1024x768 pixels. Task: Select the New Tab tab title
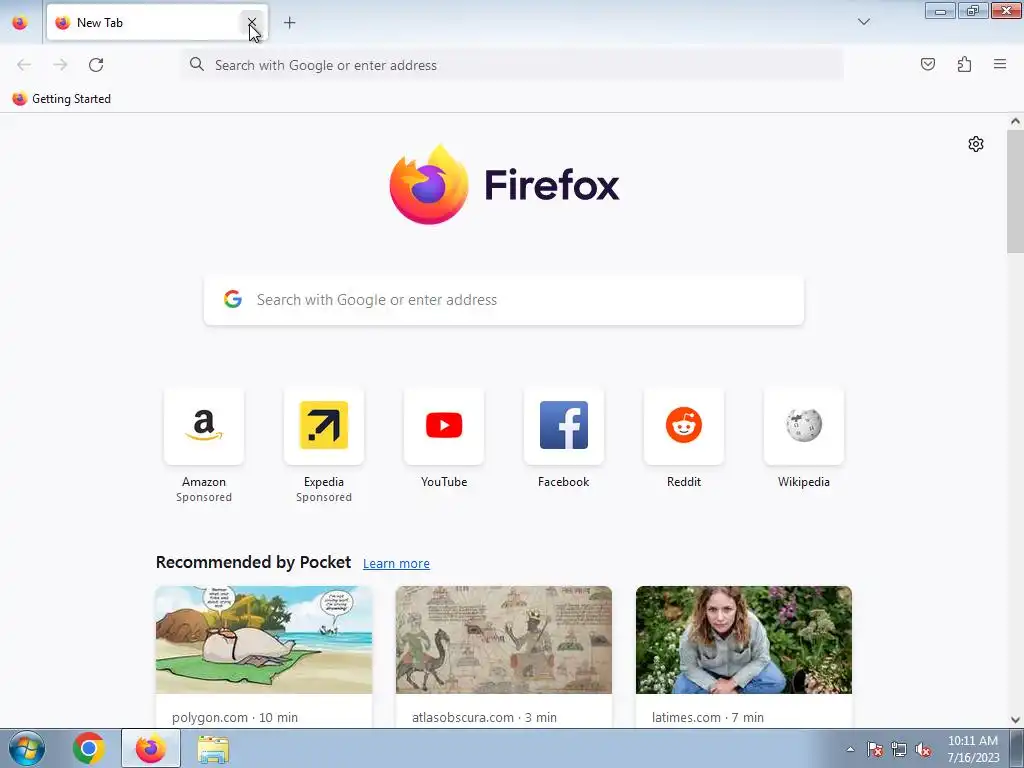pos(100,22)
